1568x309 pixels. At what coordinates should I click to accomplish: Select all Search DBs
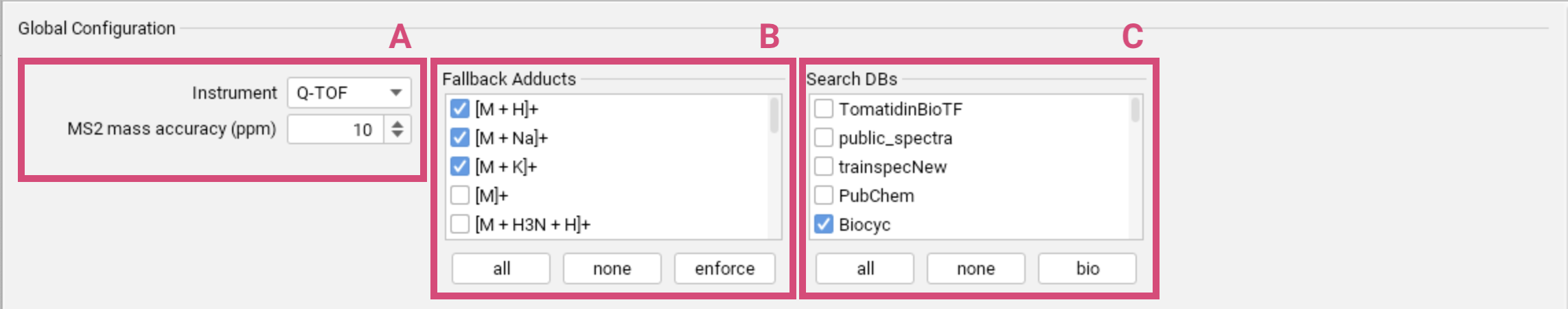(865, 268)
